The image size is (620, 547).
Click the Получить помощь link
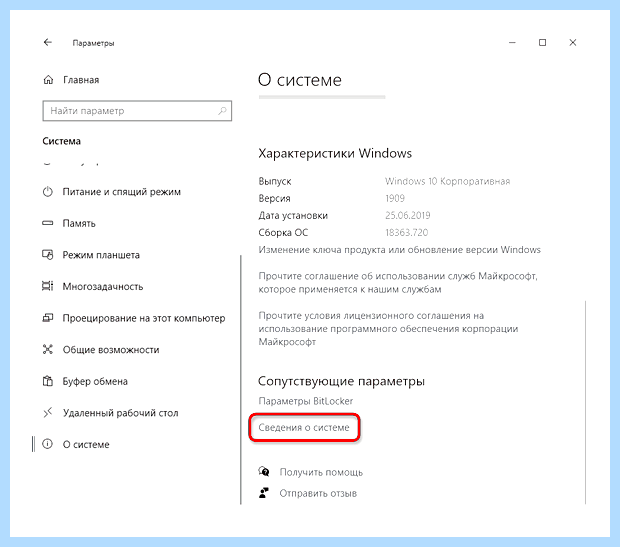[x=321, y=472]
